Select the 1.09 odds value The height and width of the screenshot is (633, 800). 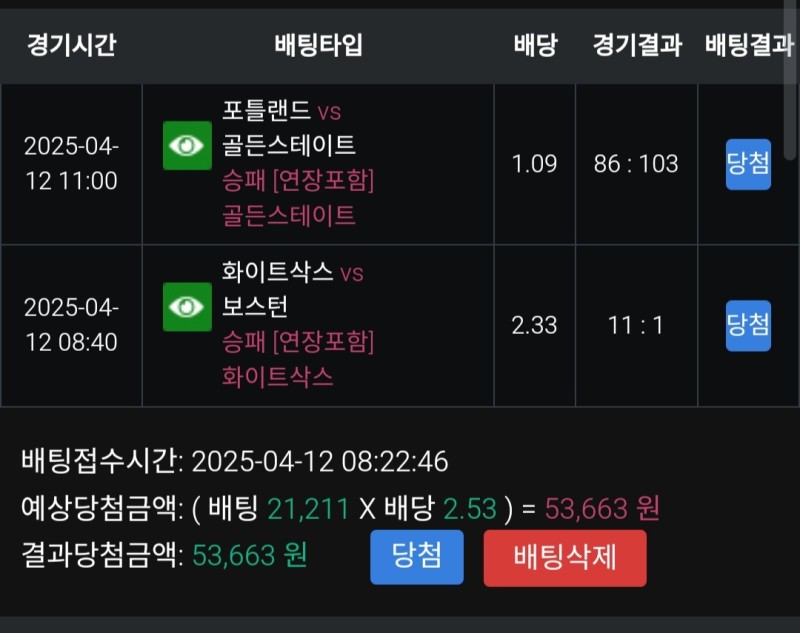pos(535,164)
